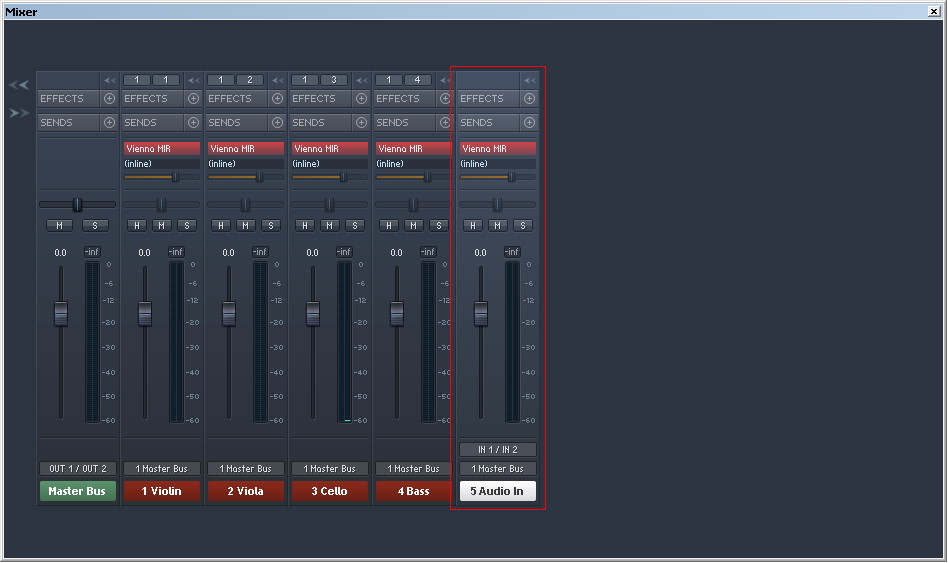Click the 4 Bass volume fader handle
The width and height of the screenshot is (948, 563).
(397, 313)
